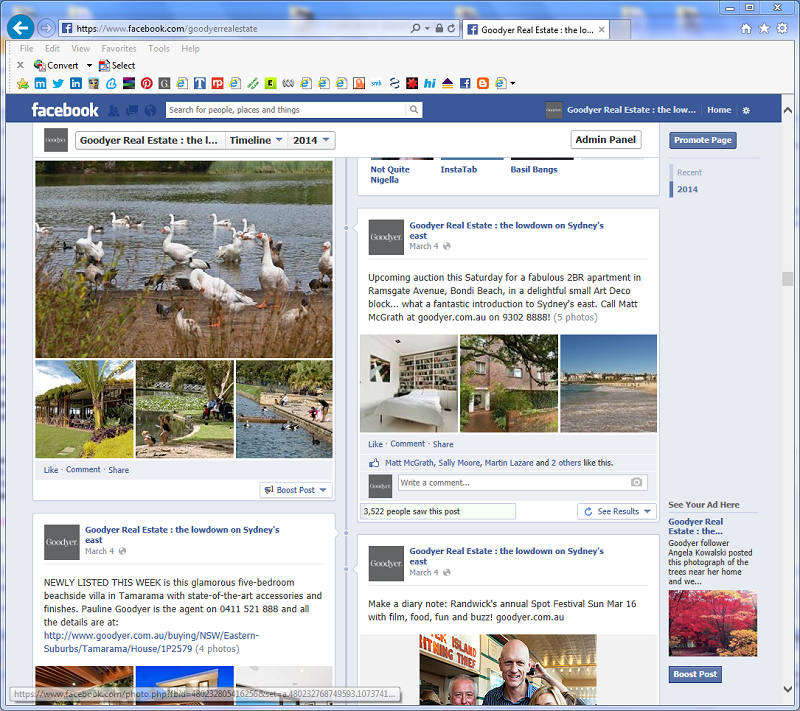The image size is (800, 711).
Task: Open Facebook friend requests icon
Action: click(x=113, y=110)
